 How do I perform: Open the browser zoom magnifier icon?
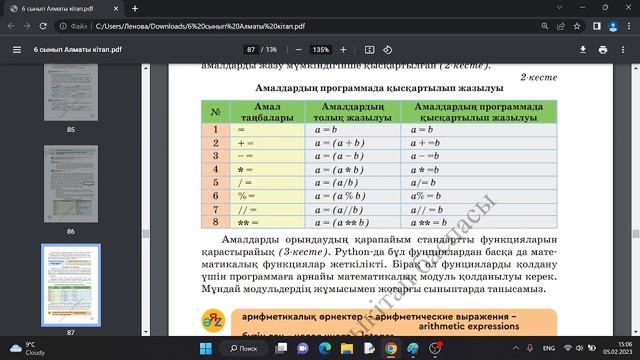(x=544, y=26)
